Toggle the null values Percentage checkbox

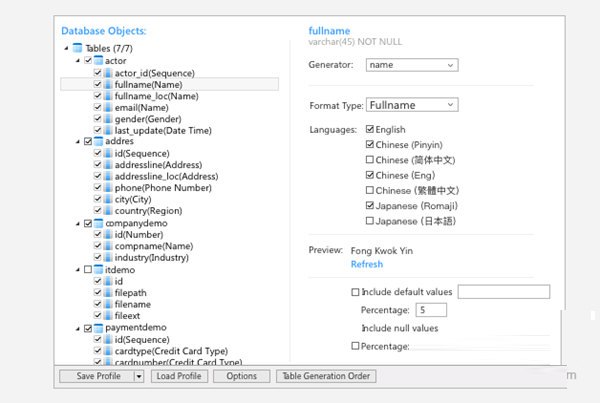pyautogui.click(x=355, y=346)
